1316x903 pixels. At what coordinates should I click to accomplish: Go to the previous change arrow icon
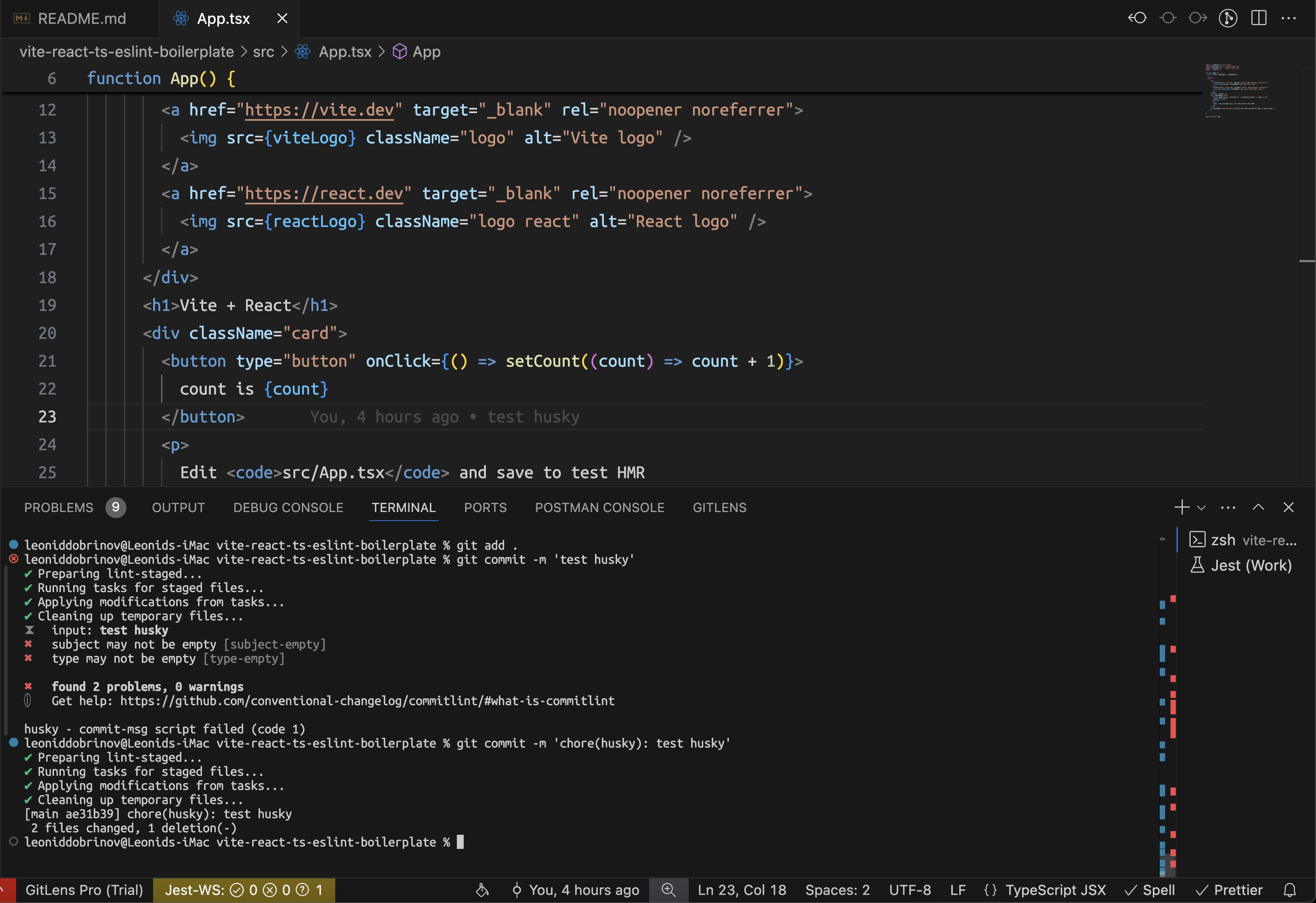(x=1137, y=18)
